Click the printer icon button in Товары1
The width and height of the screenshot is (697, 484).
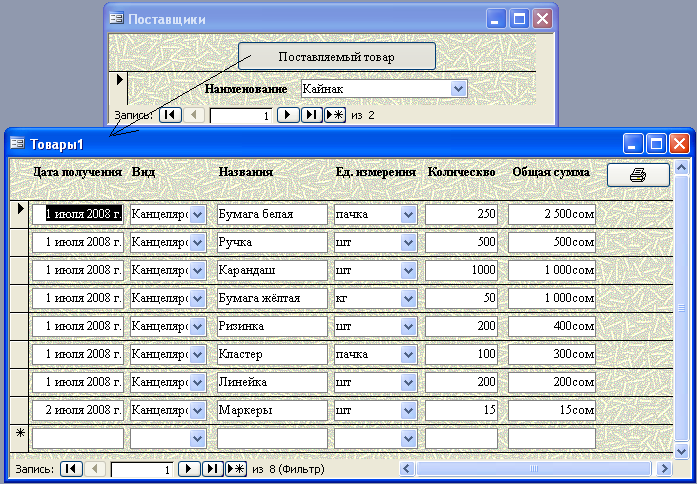[638, 175]
